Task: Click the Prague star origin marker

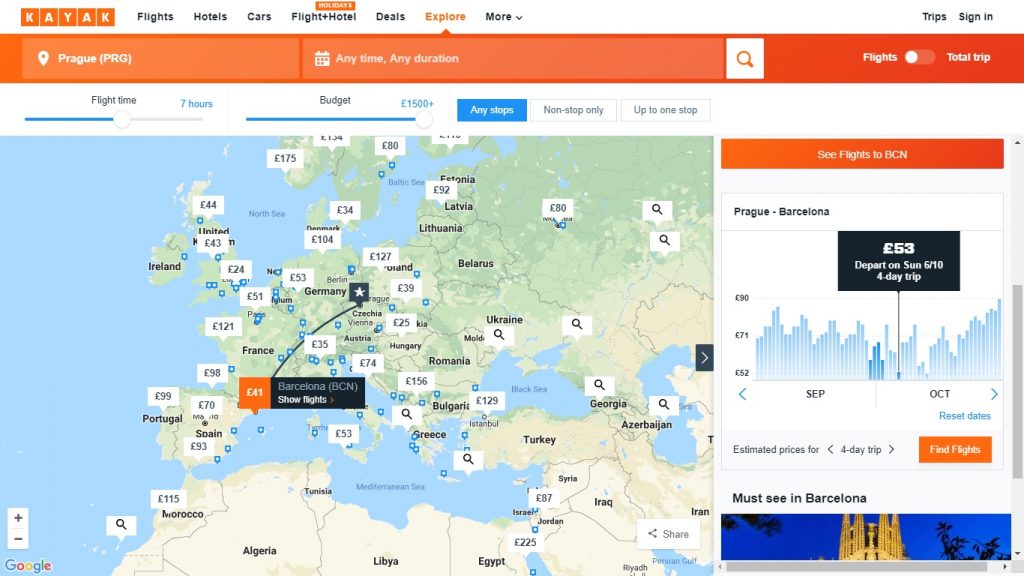Action: pos(359,292)
